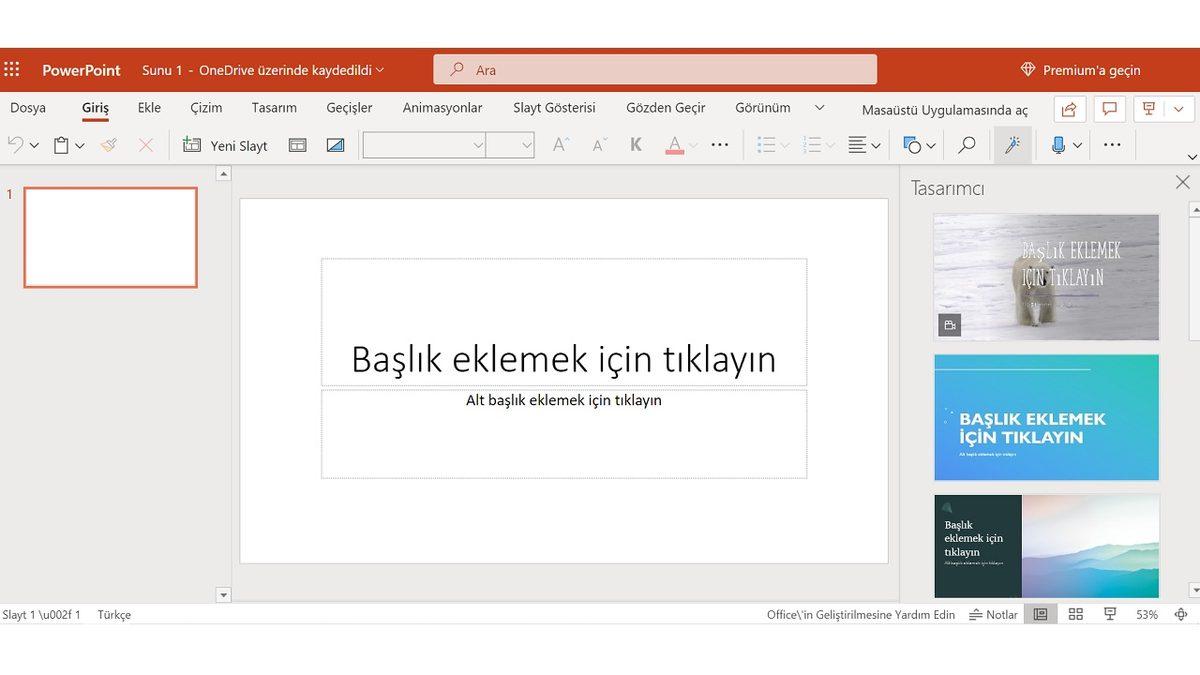Toggle the Notlar (Notes) pane

click(992, 614)
